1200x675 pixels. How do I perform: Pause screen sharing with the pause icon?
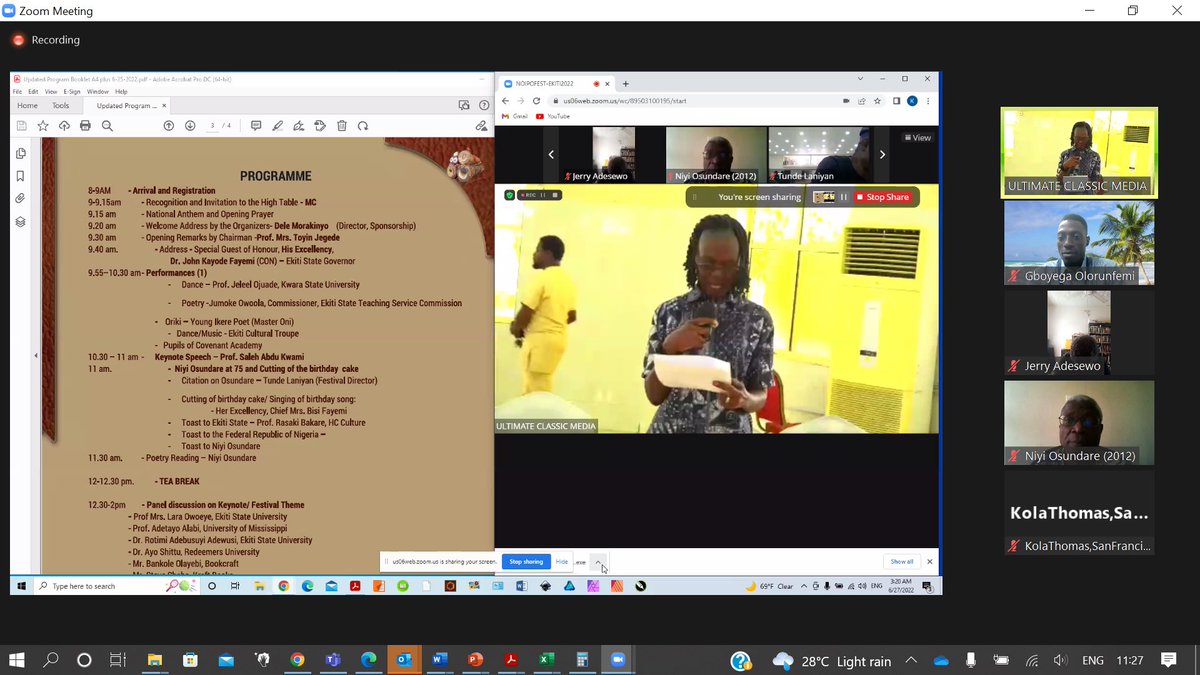pos(843,197)
